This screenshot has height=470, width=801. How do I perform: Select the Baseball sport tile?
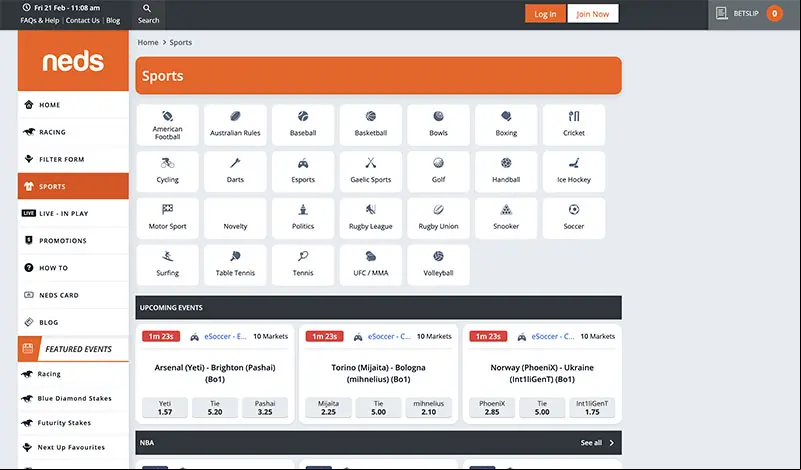pyautogui.click(x=303, y=125)
